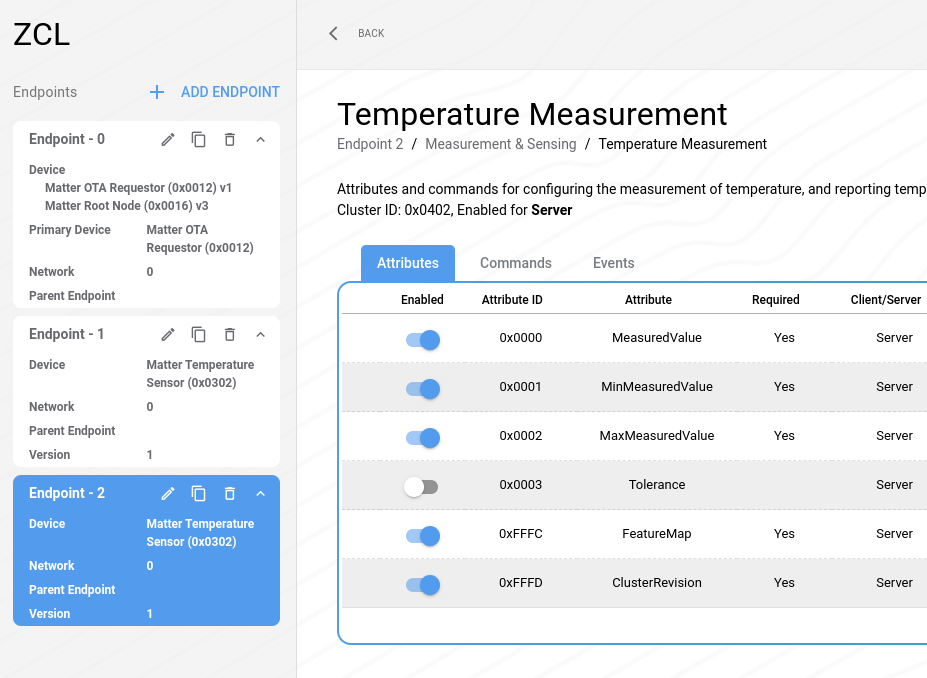Duplicate Endpoint - 0 using the copy icon
The width and height of the screenshot is (927, 678).
tap(199, 140)
